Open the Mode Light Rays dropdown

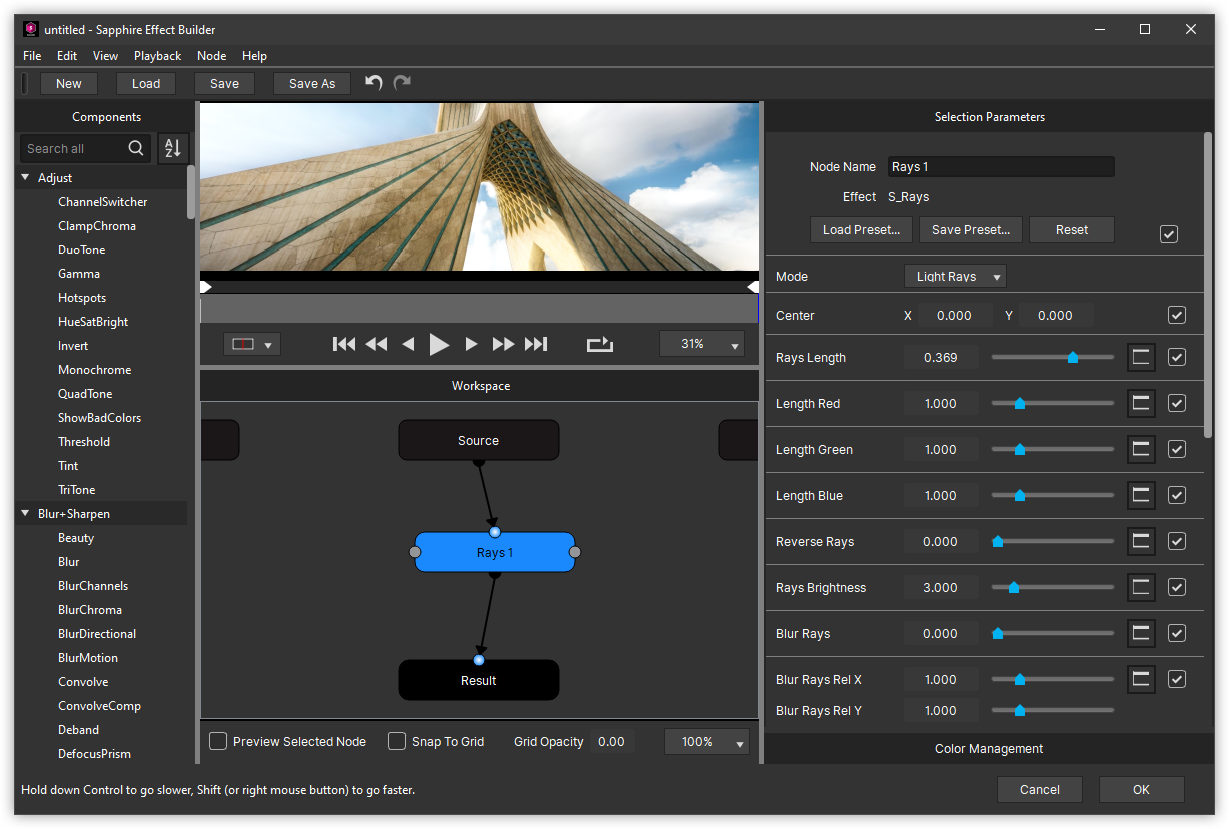[x=955, y=277]
